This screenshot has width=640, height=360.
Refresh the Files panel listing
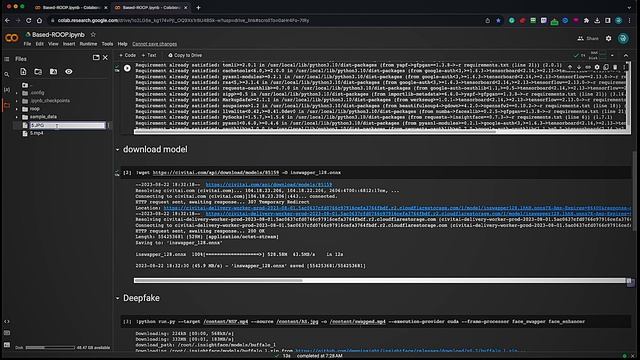38,71
